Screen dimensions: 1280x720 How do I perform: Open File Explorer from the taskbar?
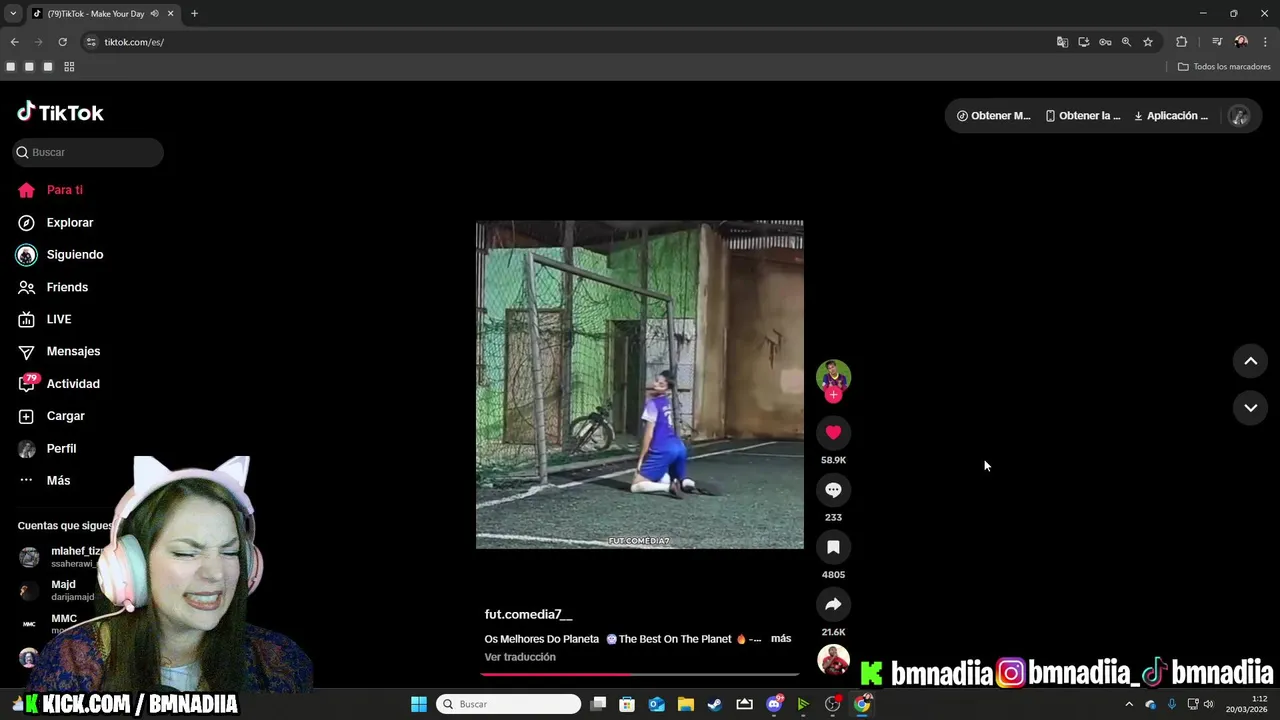tap(685, 704)
